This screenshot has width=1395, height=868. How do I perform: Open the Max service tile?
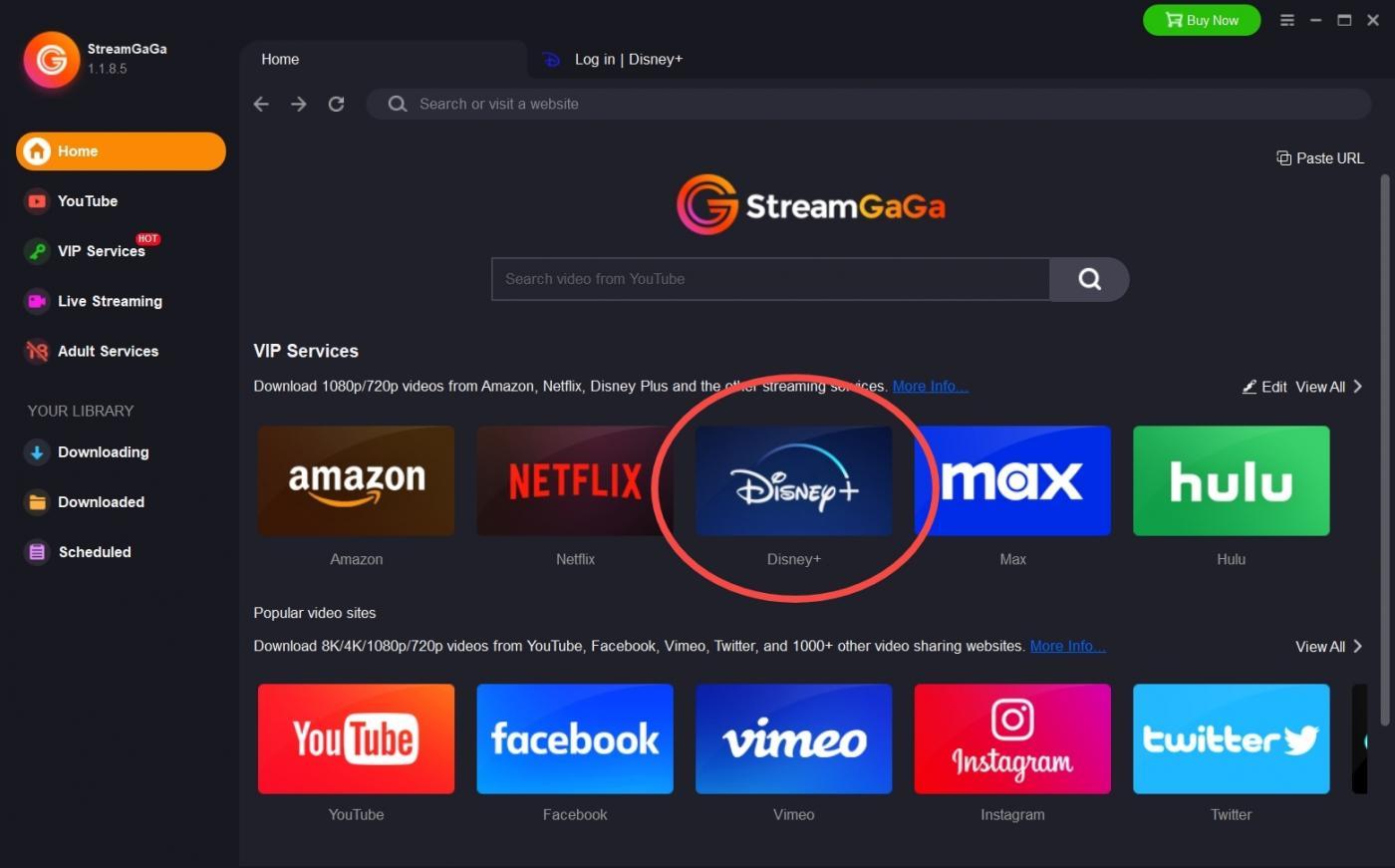pyautogui.click(x=1012, y=481)
